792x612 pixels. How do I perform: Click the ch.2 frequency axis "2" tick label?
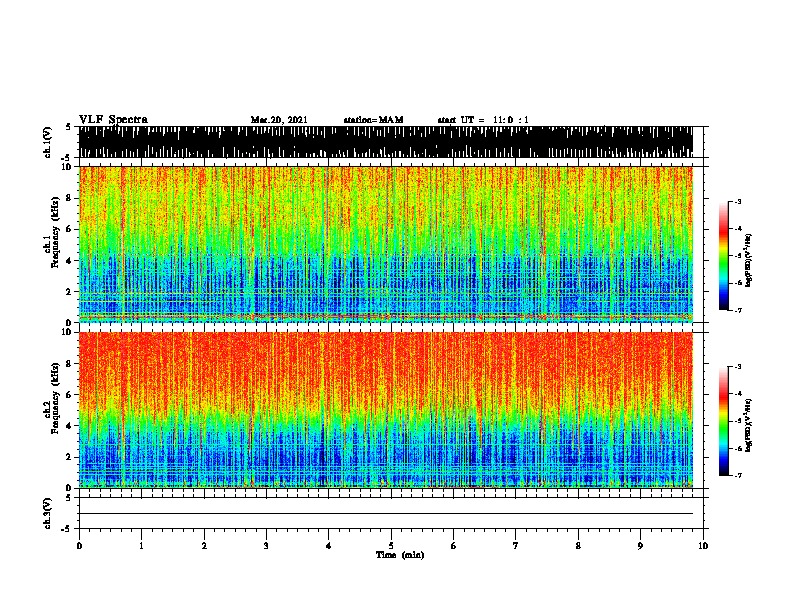tap(70, 457)
